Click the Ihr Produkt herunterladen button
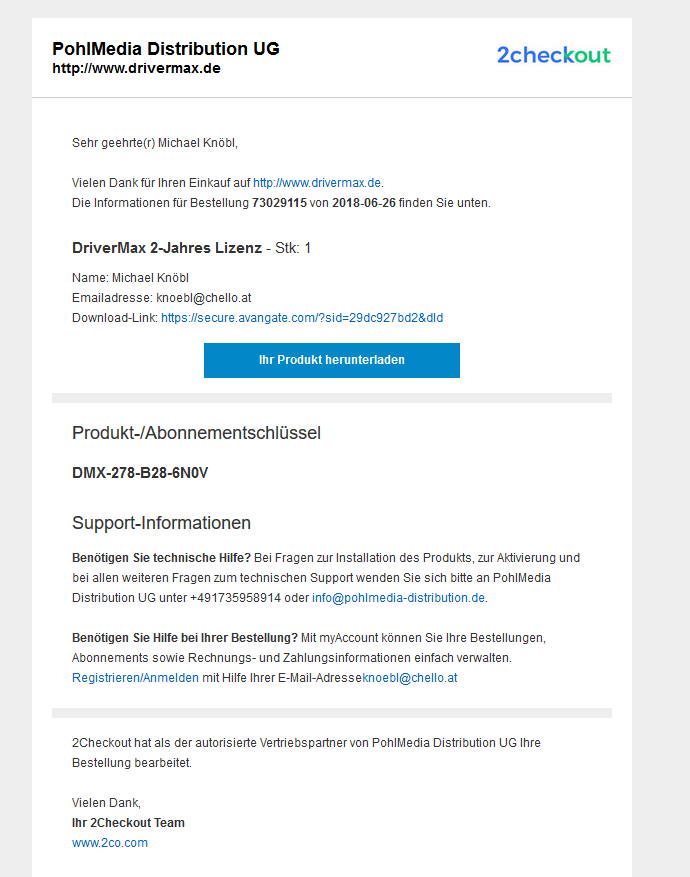Viewport: 690px width, 877px height. click(x=332, y=360)
